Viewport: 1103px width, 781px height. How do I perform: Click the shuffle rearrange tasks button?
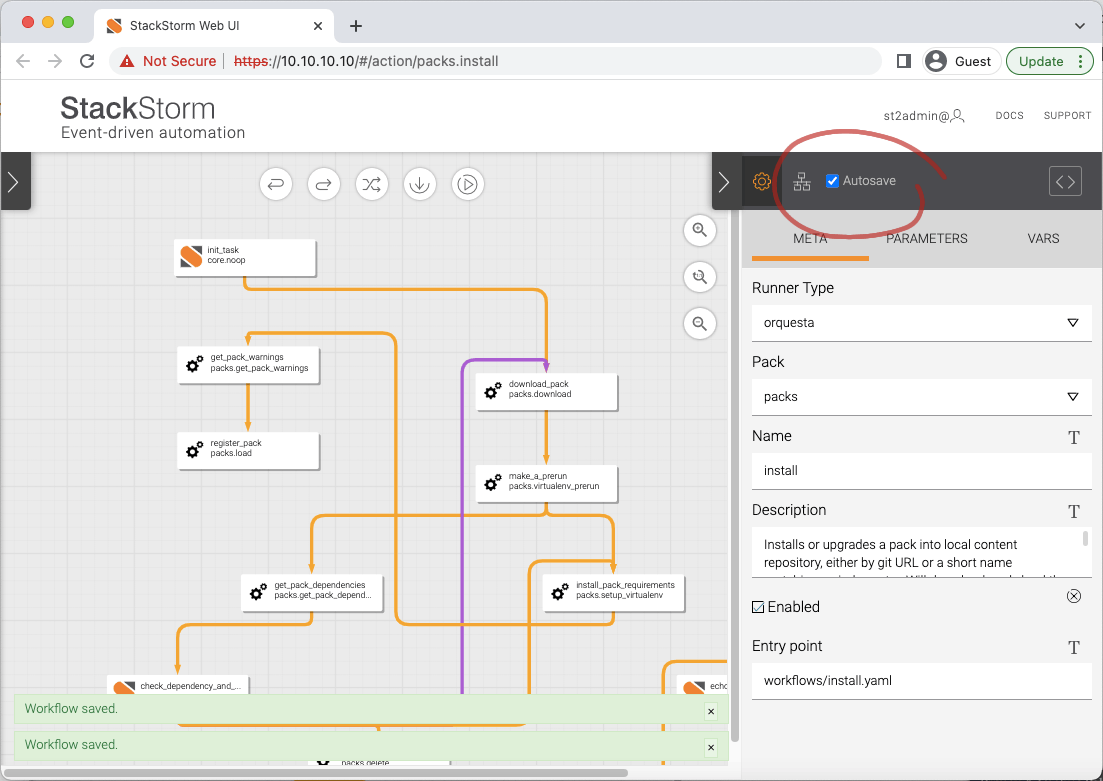point(371,184)
